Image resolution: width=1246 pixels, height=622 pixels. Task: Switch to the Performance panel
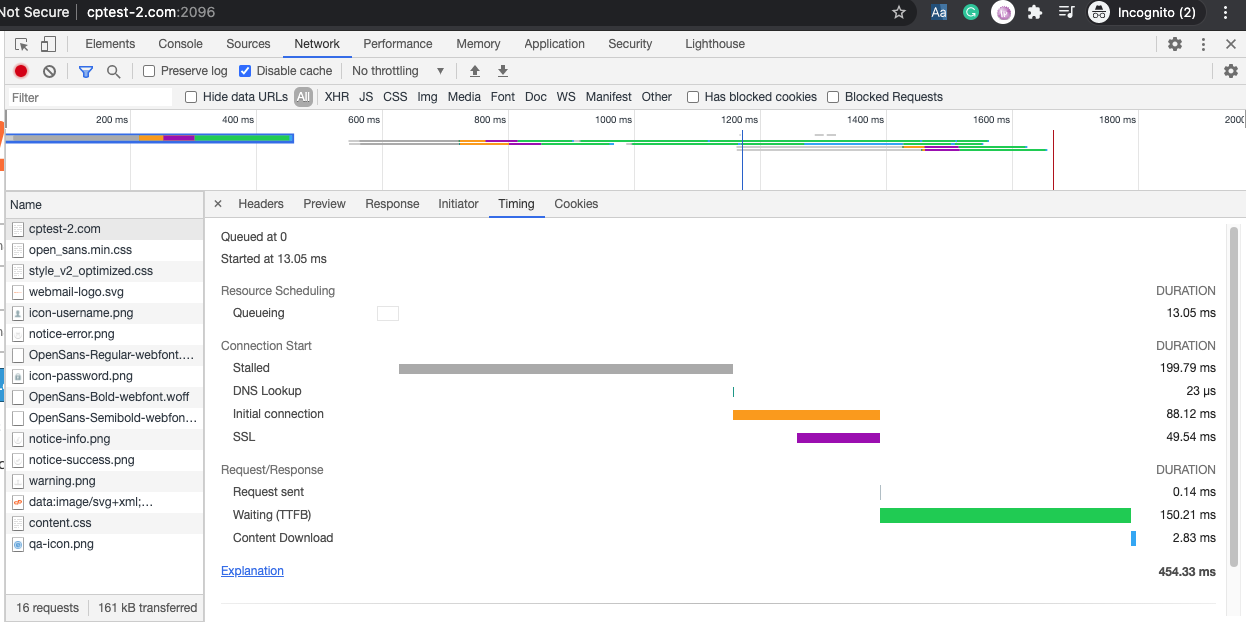398,44
